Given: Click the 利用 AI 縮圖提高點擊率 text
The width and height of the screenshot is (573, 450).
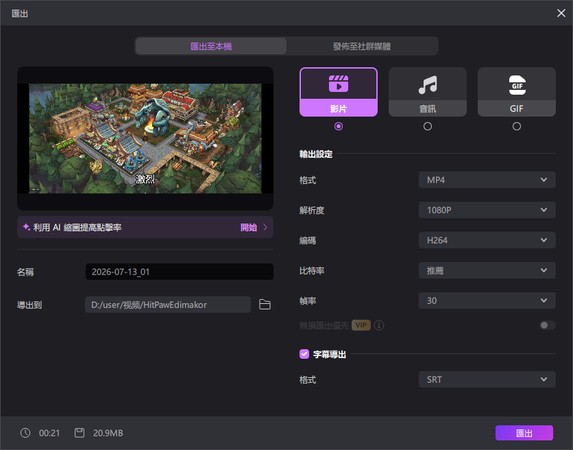Looking at the screenshot, I should point(77,227).
